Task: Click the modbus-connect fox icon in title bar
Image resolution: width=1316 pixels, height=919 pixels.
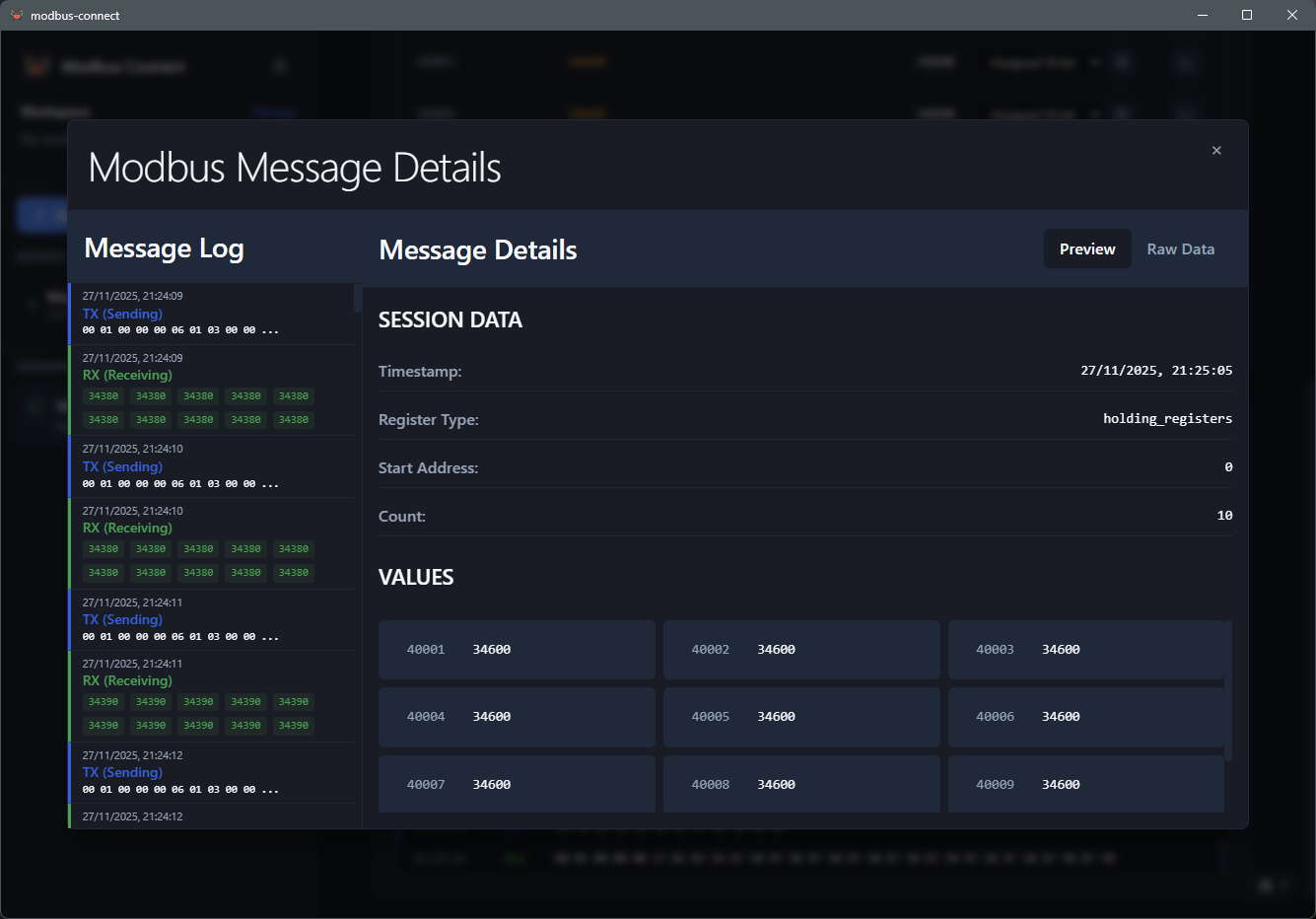Action: 18,15
